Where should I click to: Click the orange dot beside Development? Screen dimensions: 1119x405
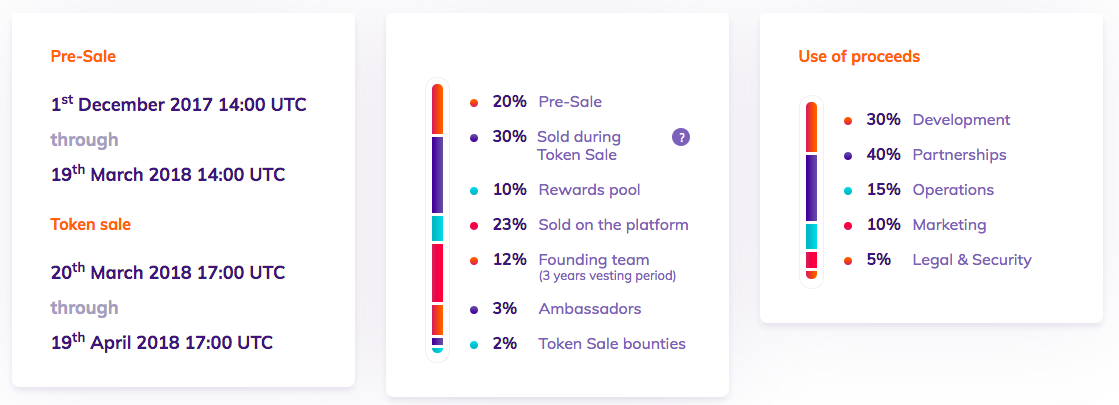(848, 121)
